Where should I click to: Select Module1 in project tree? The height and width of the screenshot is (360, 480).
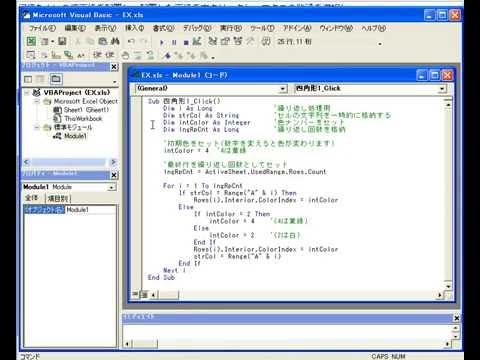75,136
